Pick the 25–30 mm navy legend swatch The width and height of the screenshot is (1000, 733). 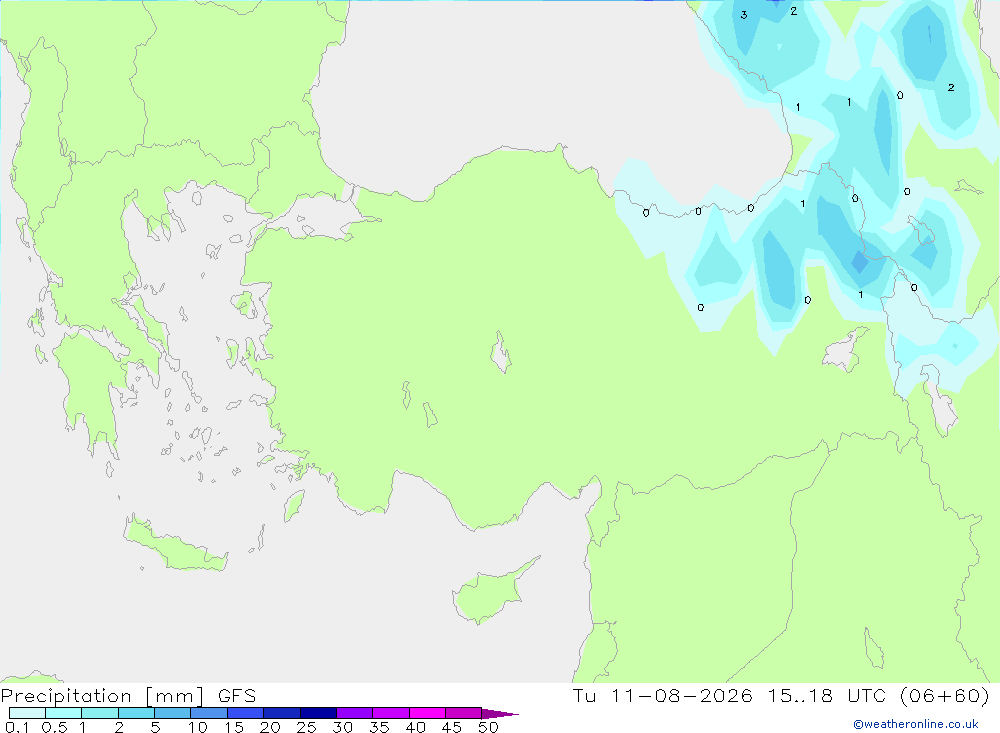pyautogui.click(x=318, y=713)
